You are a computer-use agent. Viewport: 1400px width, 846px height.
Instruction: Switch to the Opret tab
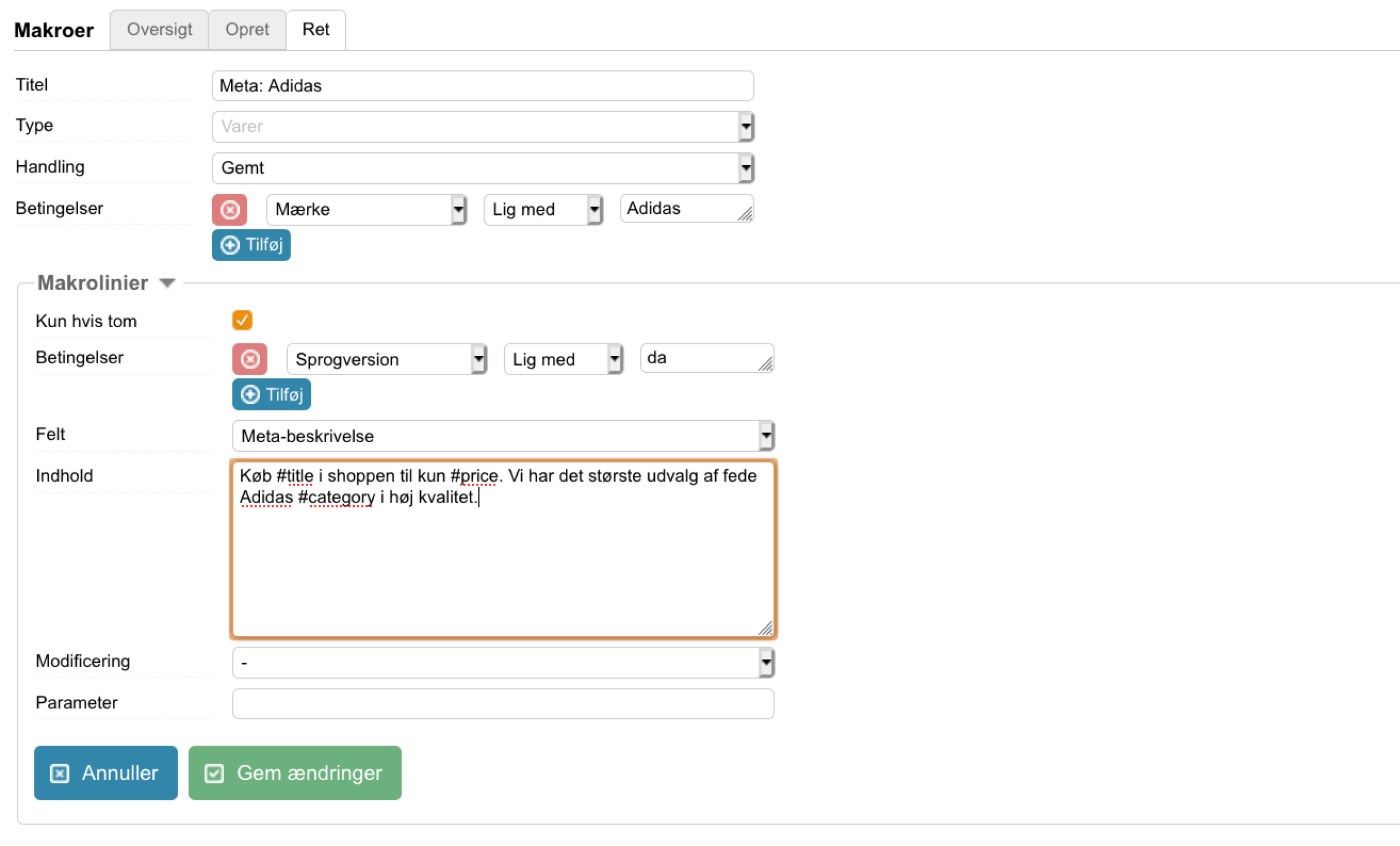click(247, 29)
